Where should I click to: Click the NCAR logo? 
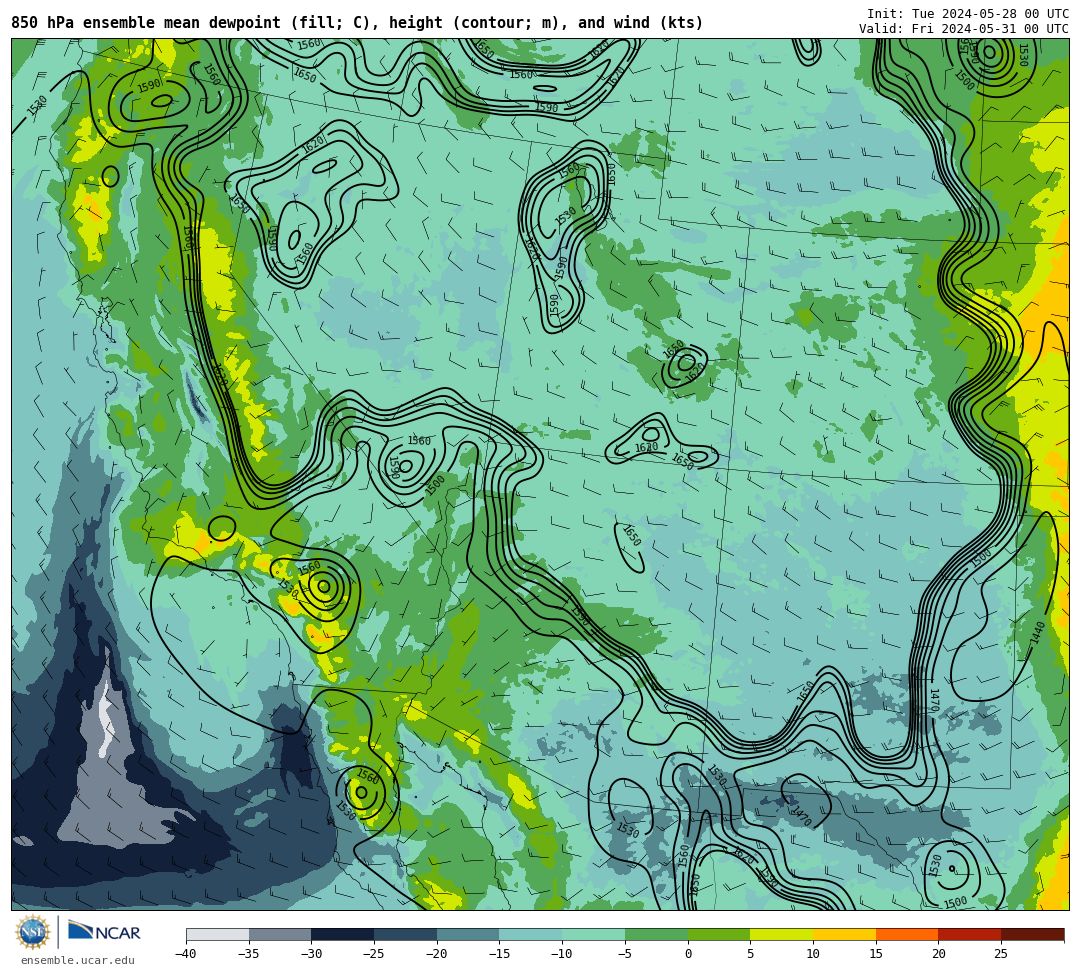[104, 932]
